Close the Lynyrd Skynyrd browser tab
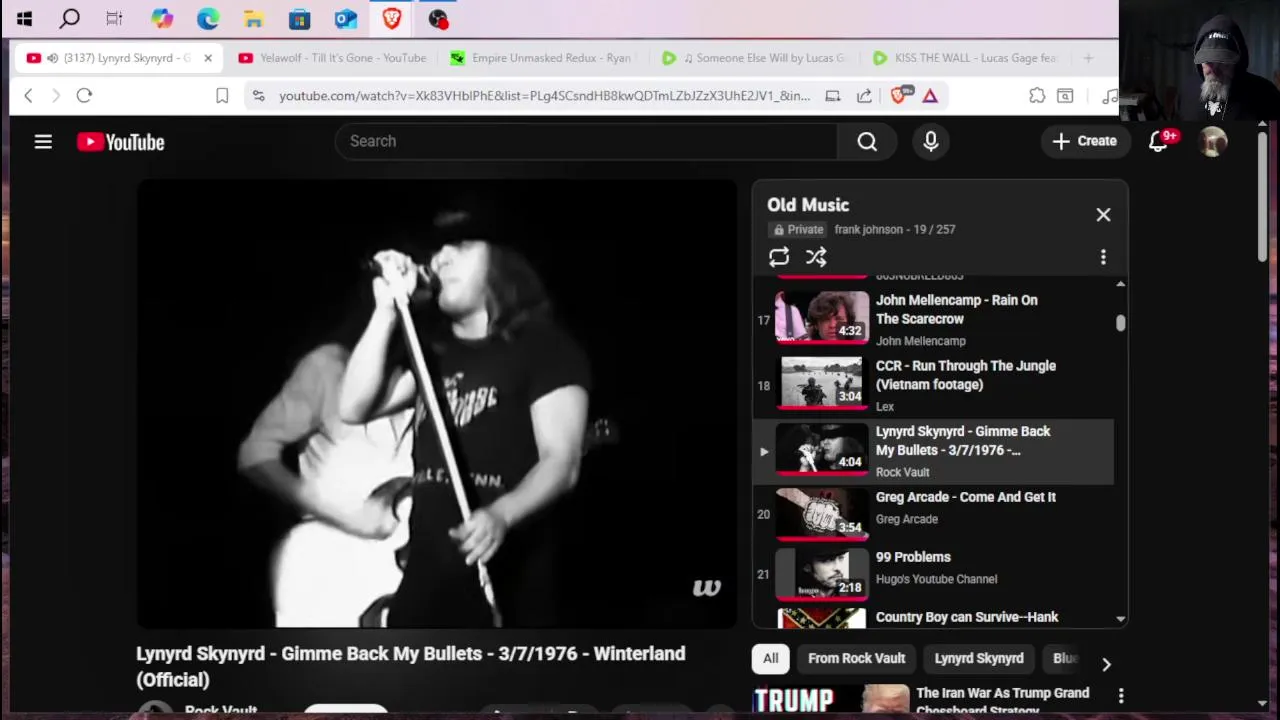1280x720 pixels. pyautogui.click(x=208, y=58)
